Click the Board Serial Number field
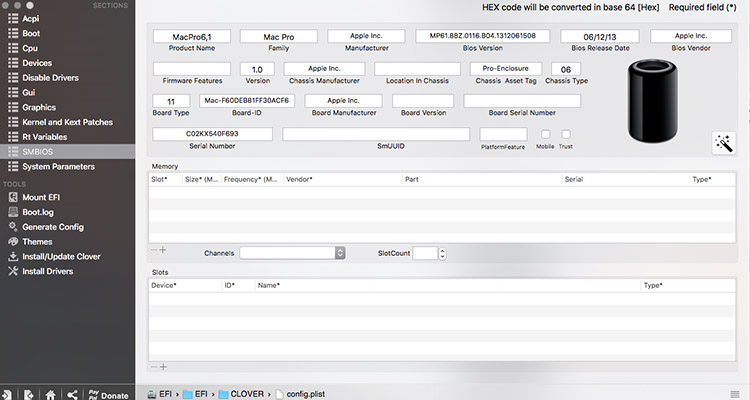Image resolution: width=750 pixels, height=400 pixels. point(522,101)
